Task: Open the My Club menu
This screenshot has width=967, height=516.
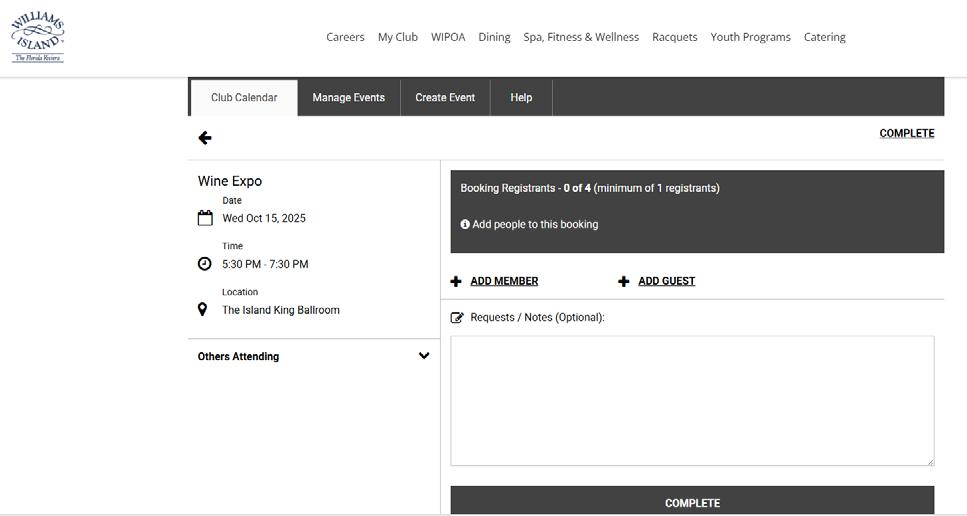Action: pos(398,37)
